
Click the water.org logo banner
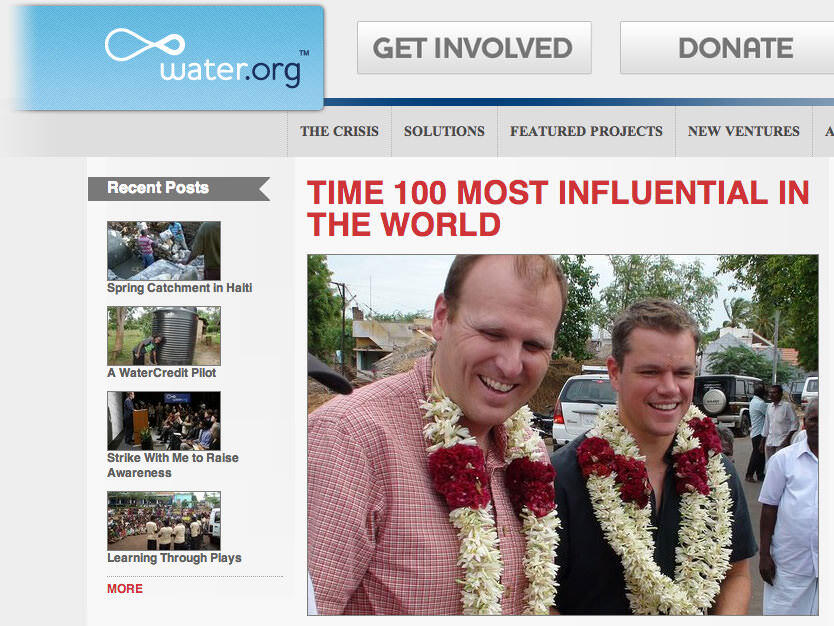[170, 57]
